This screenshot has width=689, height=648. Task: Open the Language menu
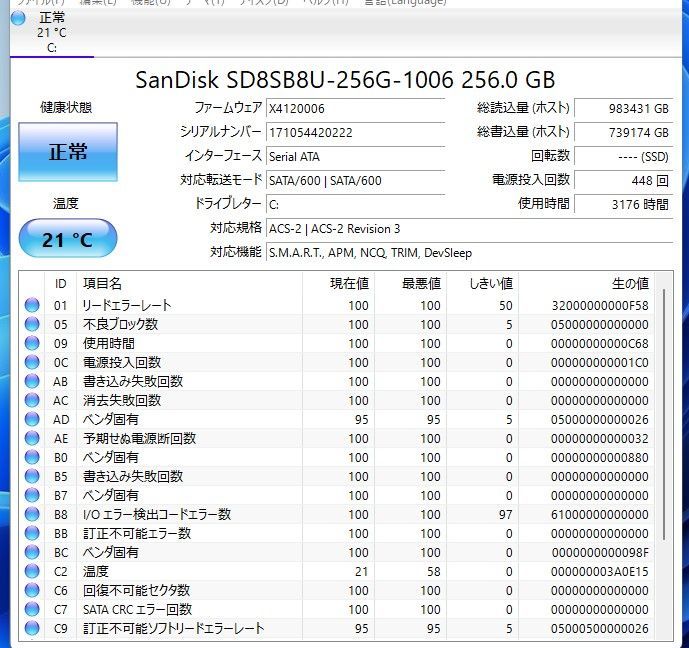(405, 2)
